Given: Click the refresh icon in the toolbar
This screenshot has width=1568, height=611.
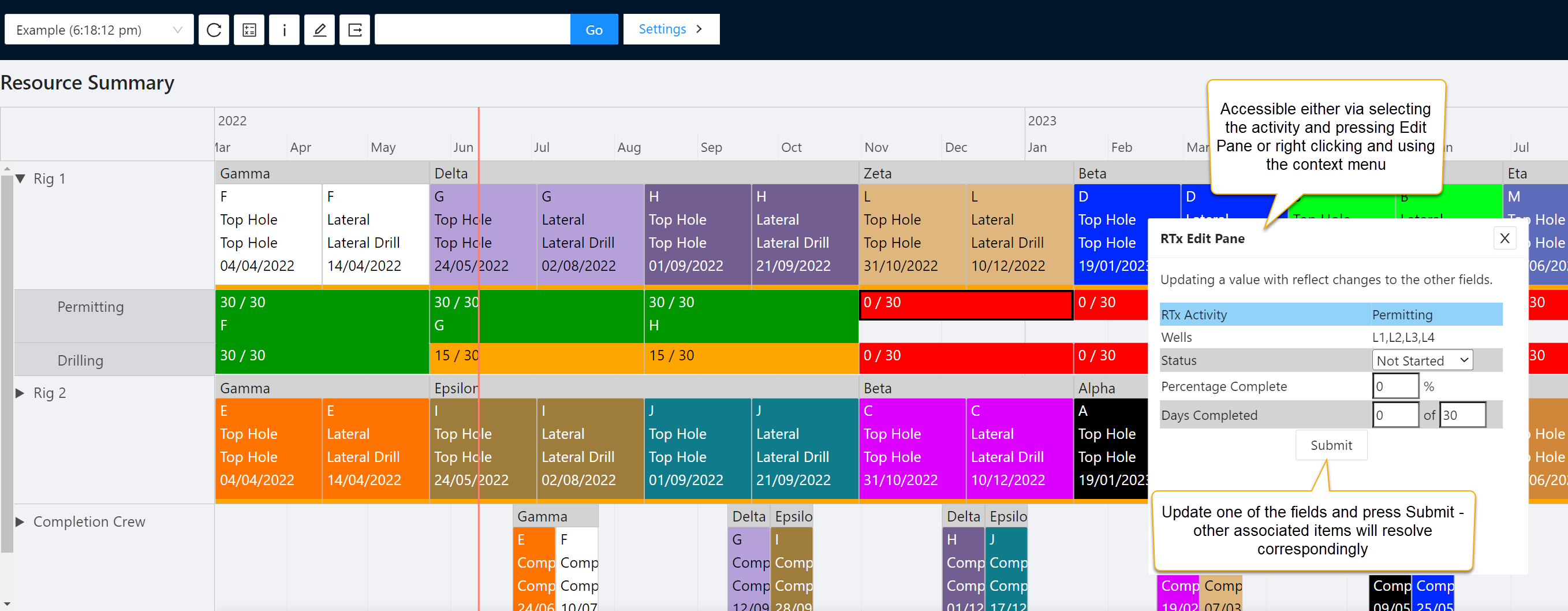Looking at the screenshot, I should (x=214, y=30).
